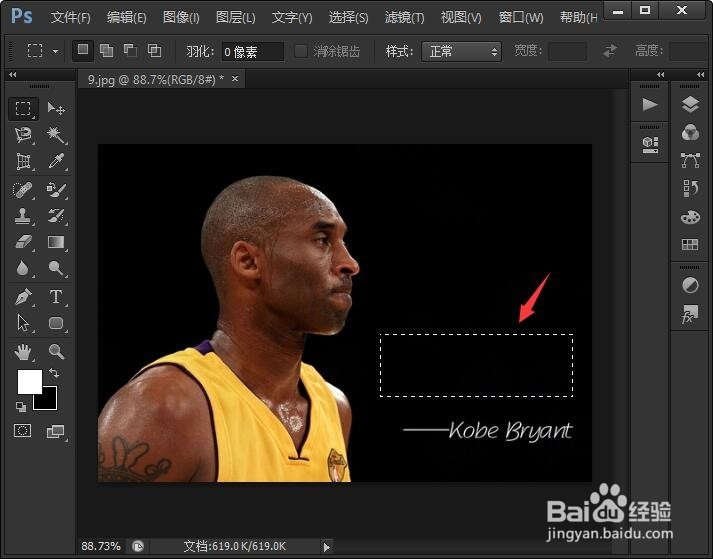Click the feather value input field
Screen dimensions: 713x559
point(253,51)
